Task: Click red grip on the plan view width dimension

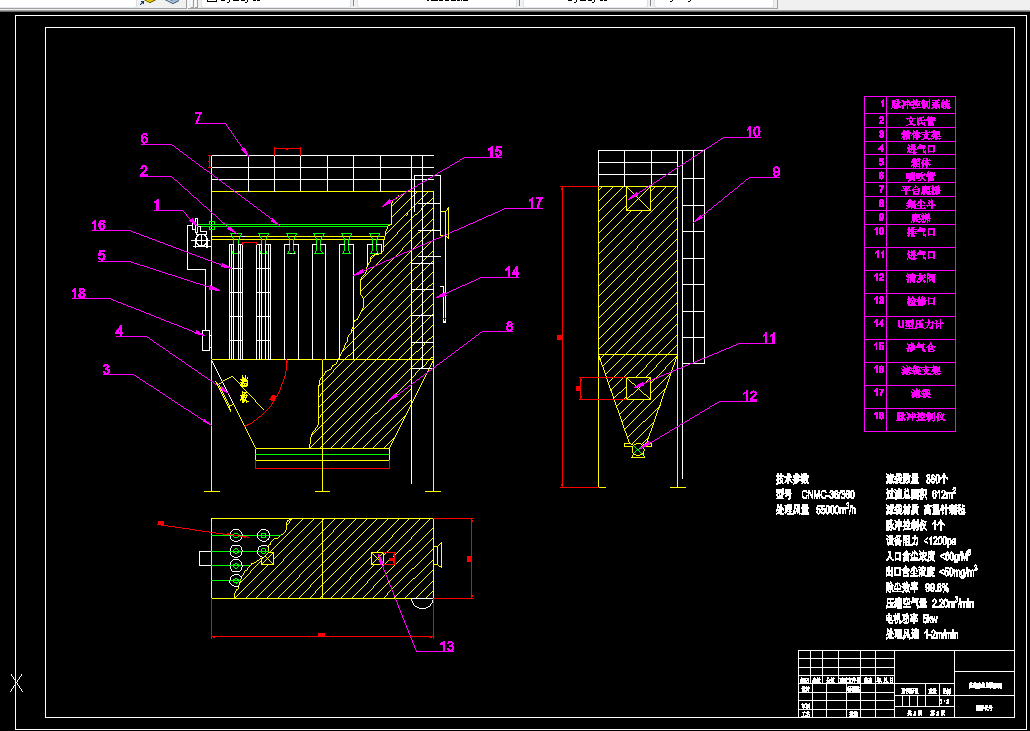Action: (x=321, y=635)
